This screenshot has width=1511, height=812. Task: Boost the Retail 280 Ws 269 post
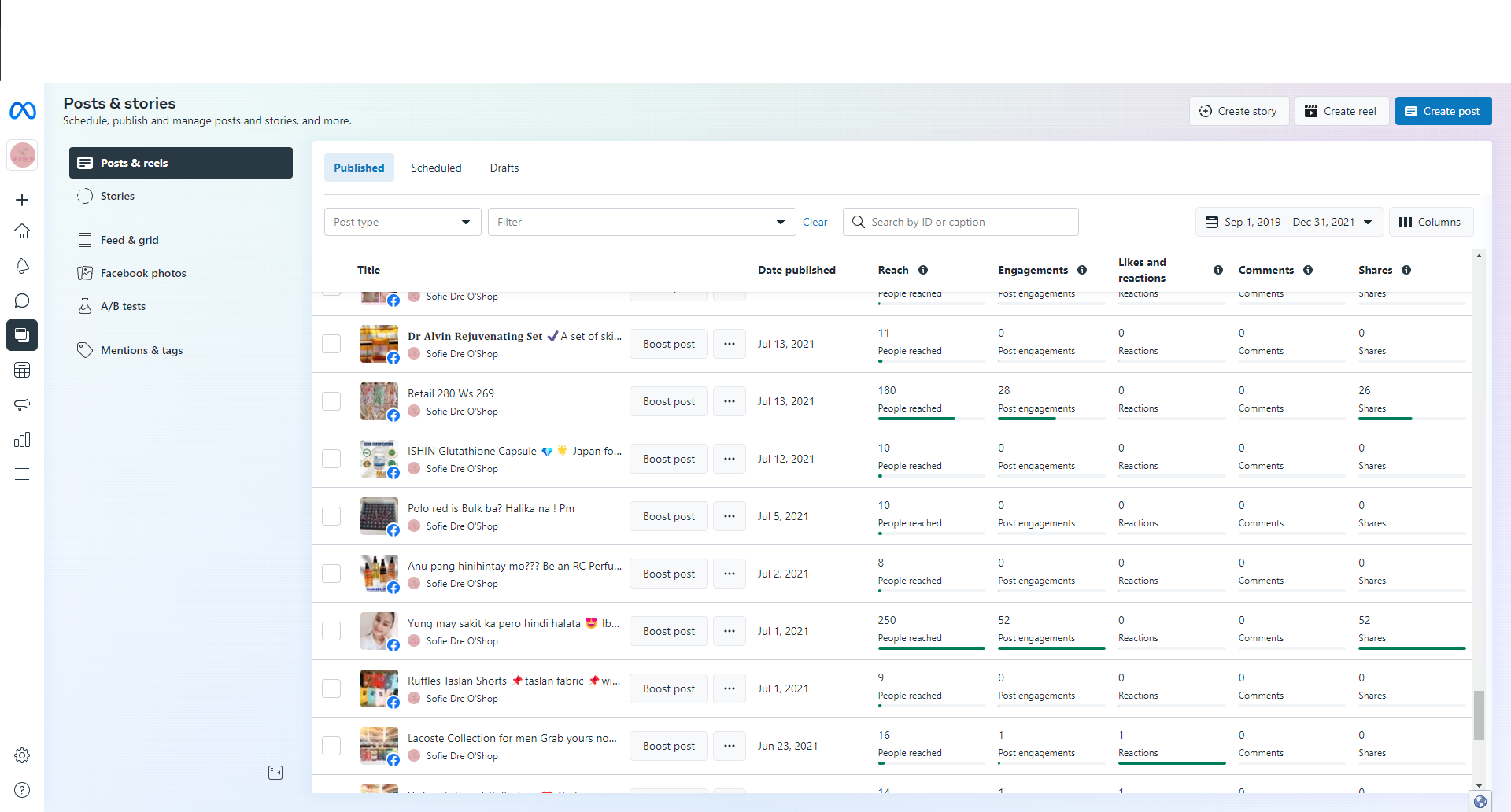tap(669, 401)
